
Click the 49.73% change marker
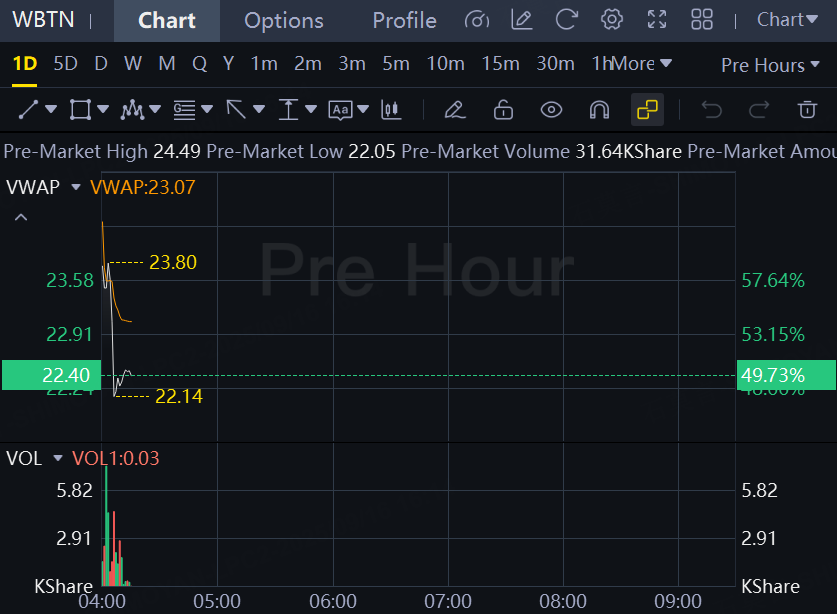pos(786,375)
